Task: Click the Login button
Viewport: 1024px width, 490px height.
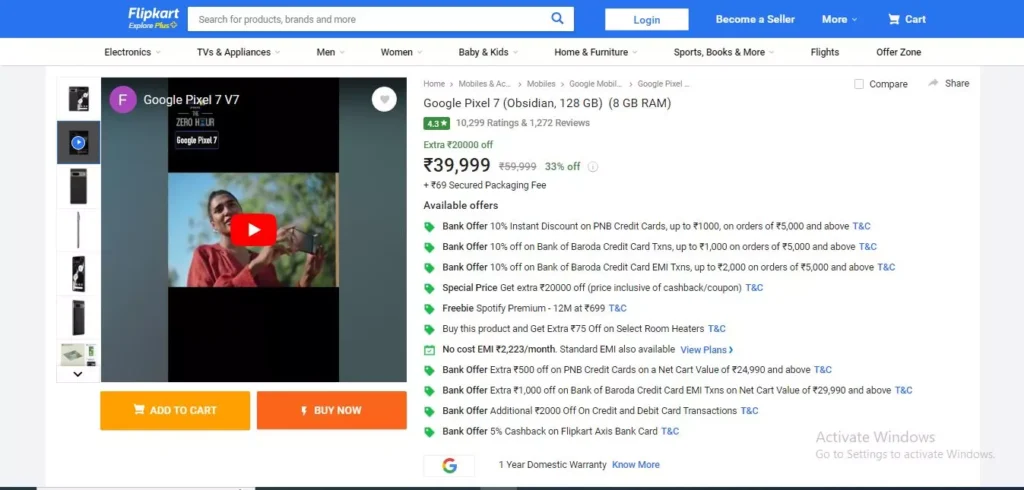Action: 647,20
